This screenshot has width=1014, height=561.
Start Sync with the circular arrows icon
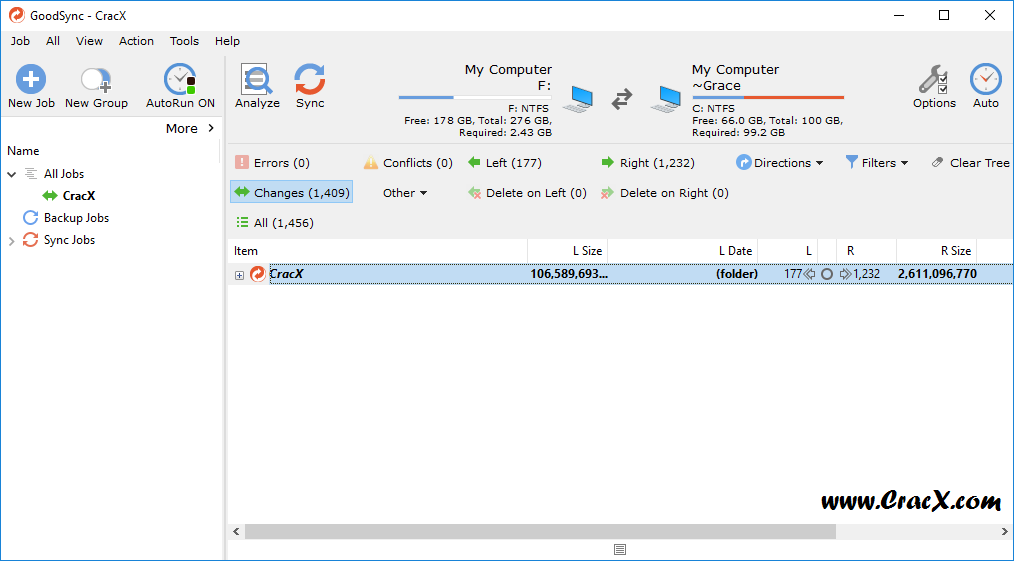click(x=310, y=79)
